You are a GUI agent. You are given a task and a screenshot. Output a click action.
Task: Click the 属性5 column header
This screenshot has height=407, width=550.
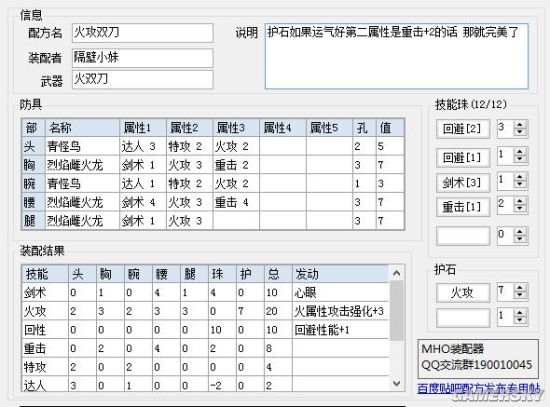329,128
